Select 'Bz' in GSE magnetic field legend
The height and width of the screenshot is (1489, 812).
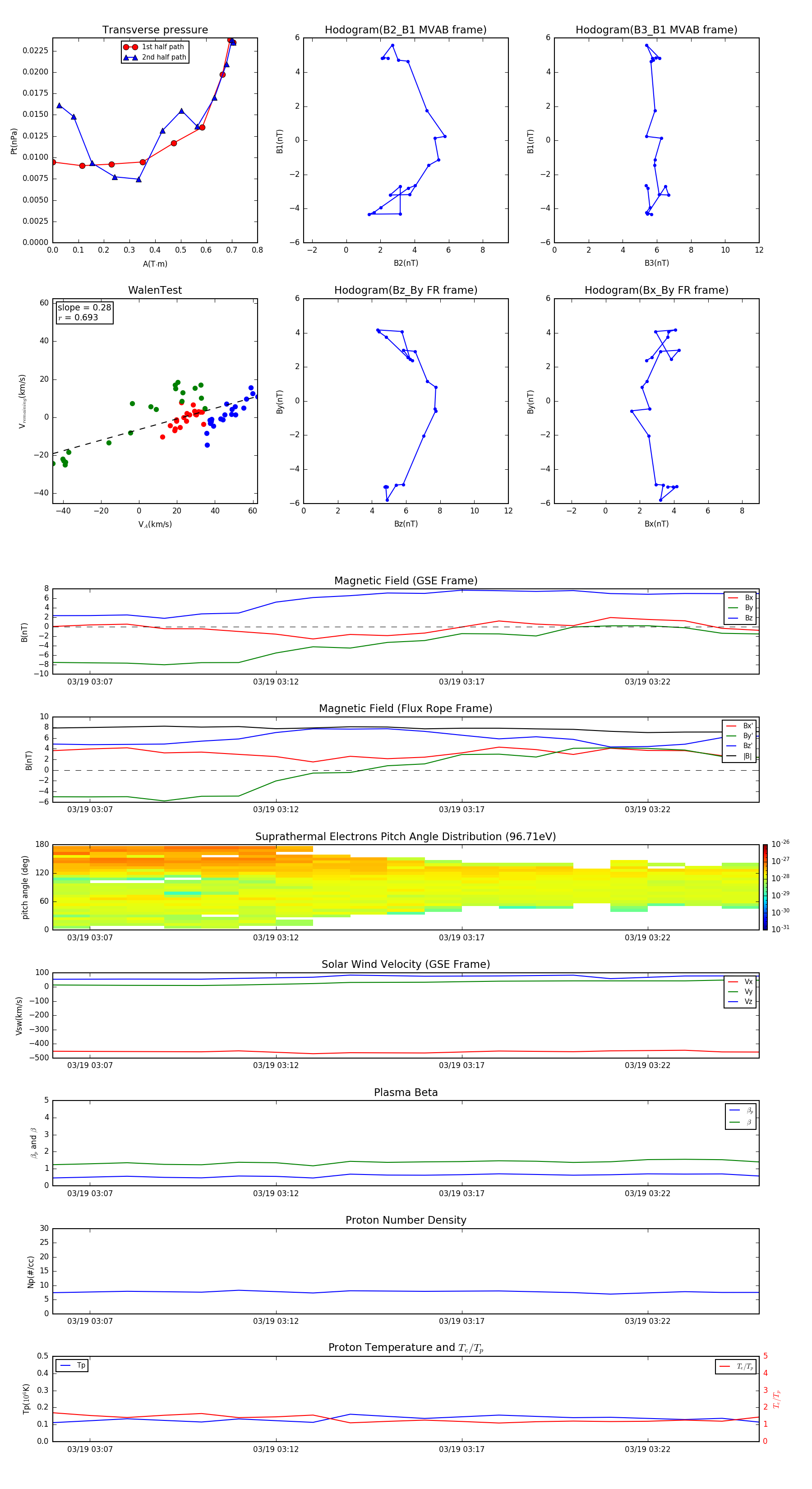[x=740, y=618]
